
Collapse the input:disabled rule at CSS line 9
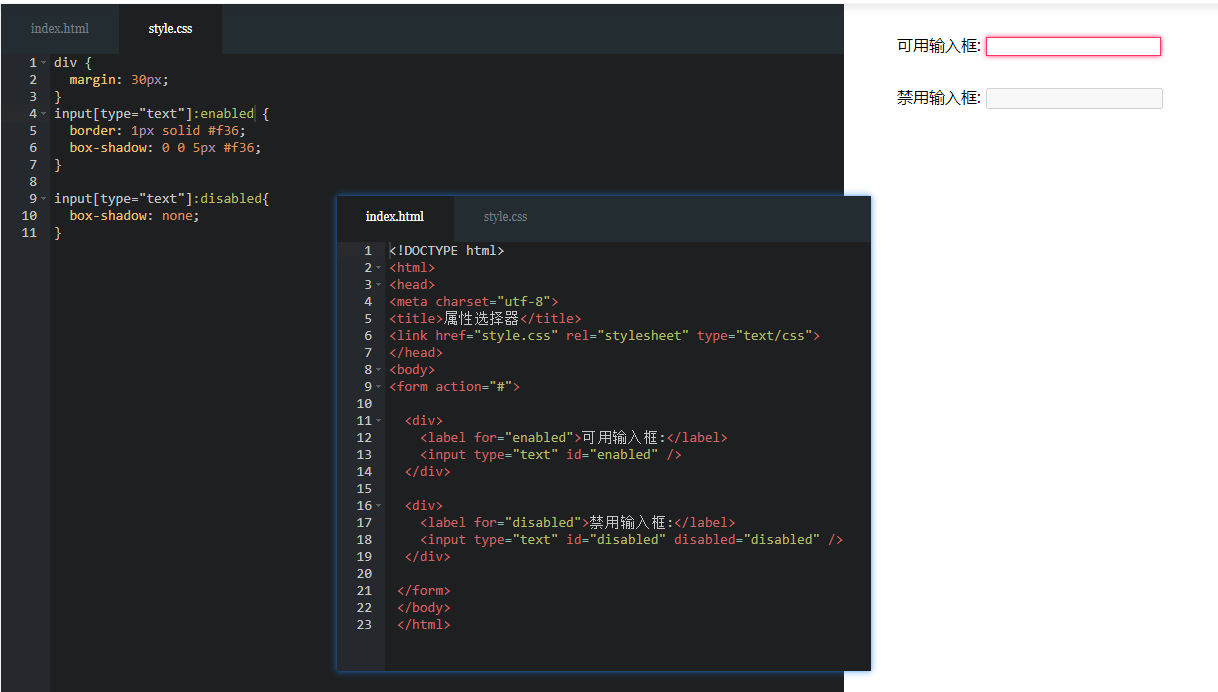pos(43,199)
